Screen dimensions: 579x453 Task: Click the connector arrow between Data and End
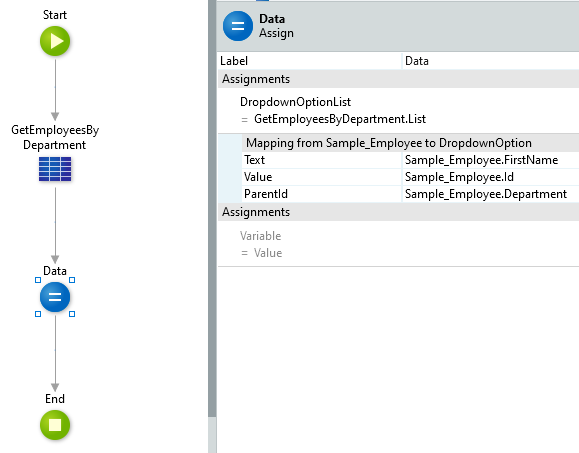pos(55,353)
